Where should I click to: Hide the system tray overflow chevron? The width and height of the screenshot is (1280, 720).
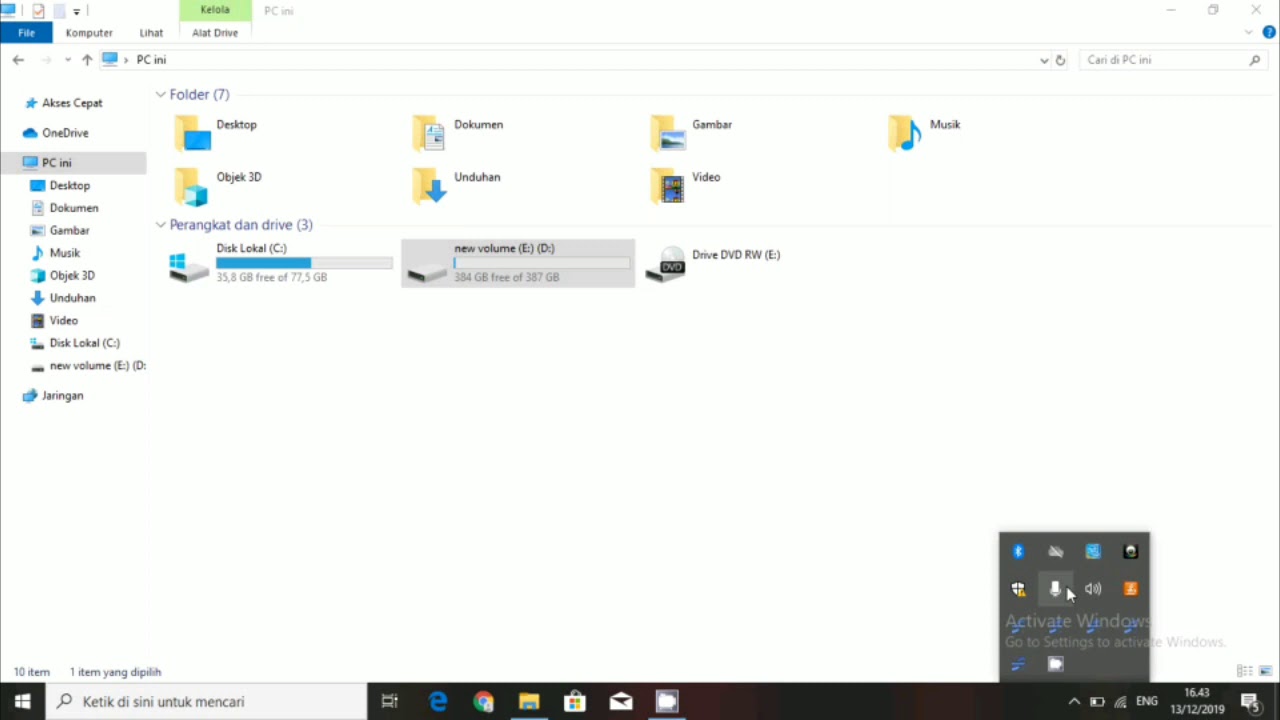(1074, 702)
